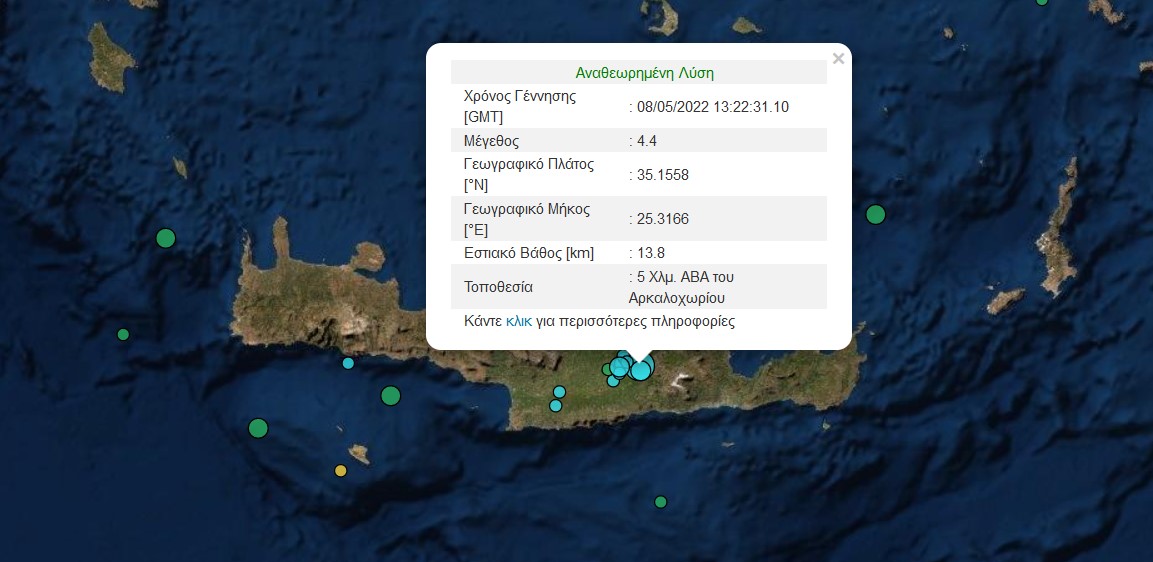Click the magnitude value 4.4
Viewport: 1153px width, 562px height.
[x=646, y=141]
